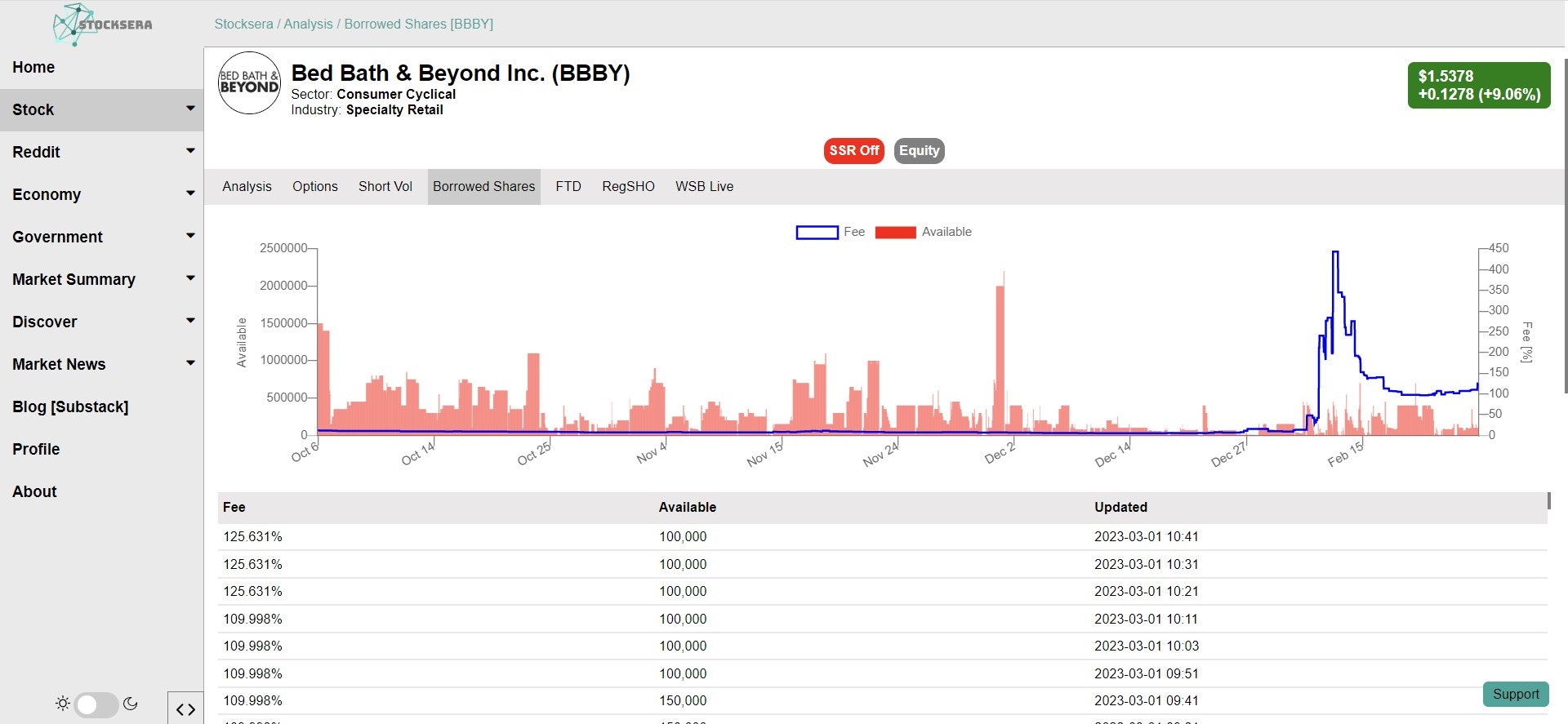The image size is (1568, 724).
Task: Toggle the dark mode switch
Action: coord(96,704)
